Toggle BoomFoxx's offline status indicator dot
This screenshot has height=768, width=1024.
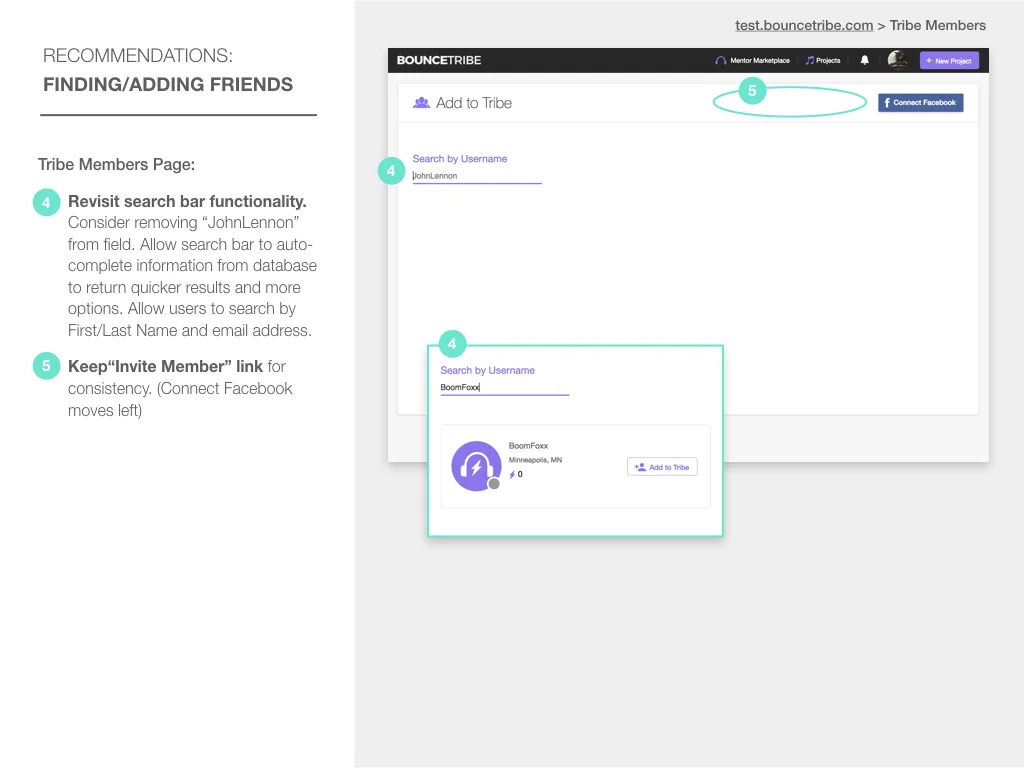point(494,483)
